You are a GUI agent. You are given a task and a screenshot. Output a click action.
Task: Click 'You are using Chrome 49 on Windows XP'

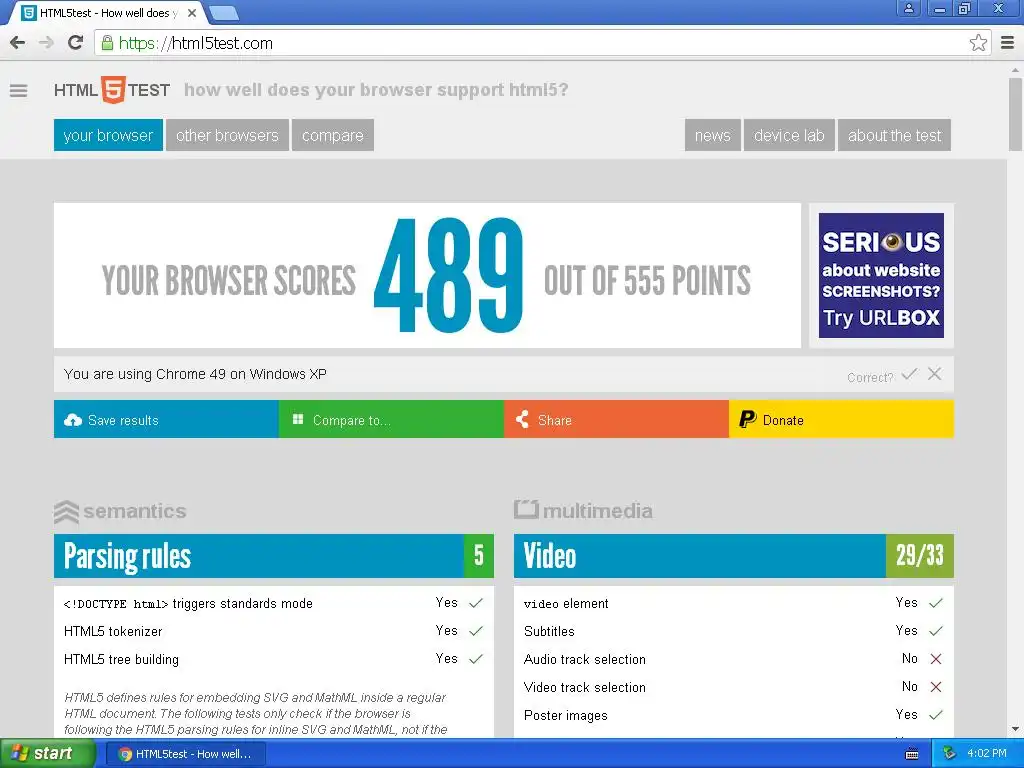pyautogui.click(x=195, y=374)
